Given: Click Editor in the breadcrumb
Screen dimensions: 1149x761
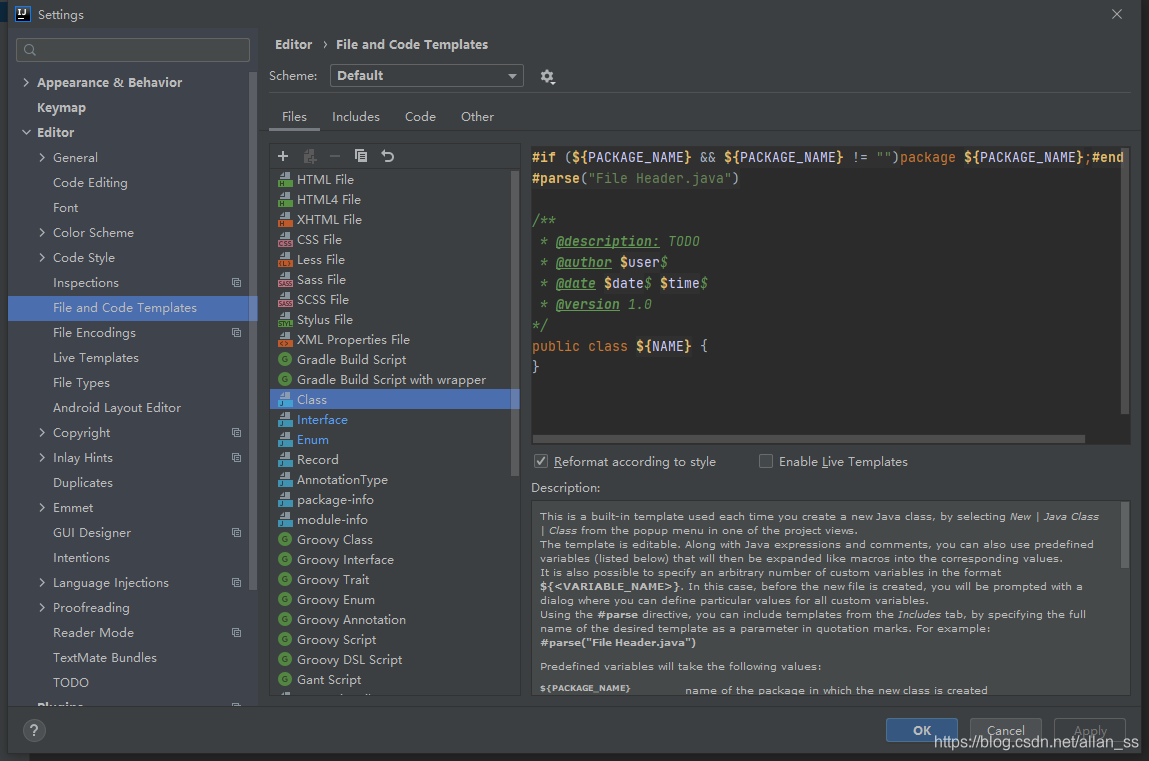Looking at the screenshot, I should 293,45.
